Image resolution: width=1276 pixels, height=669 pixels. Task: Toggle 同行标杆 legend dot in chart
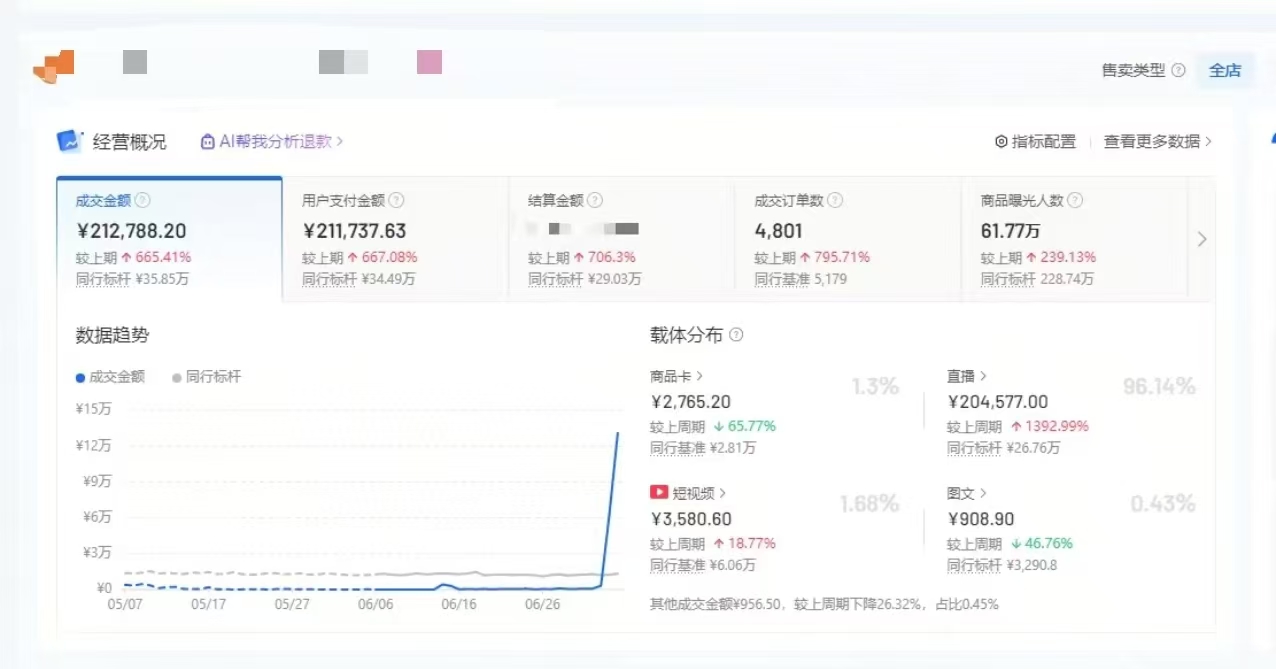coord(177,377)
